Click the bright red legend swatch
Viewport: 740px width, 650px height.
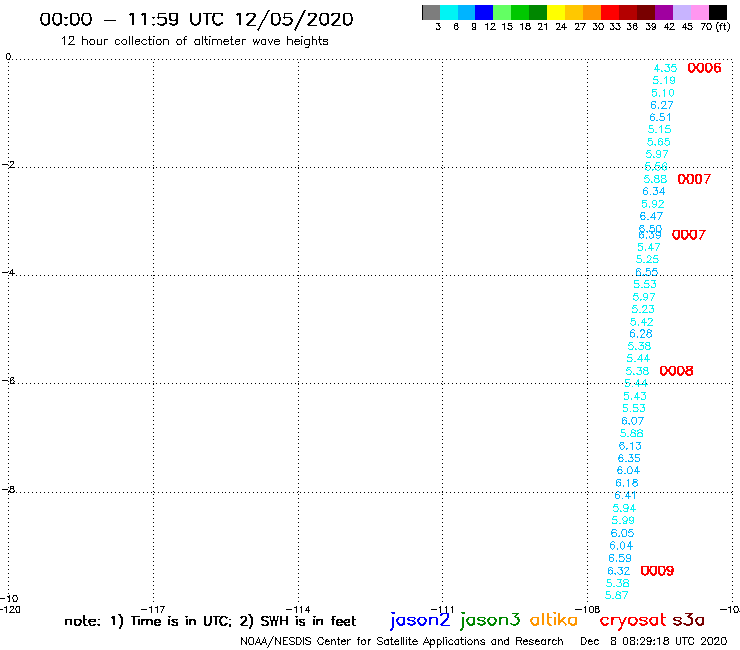[610, 13]
